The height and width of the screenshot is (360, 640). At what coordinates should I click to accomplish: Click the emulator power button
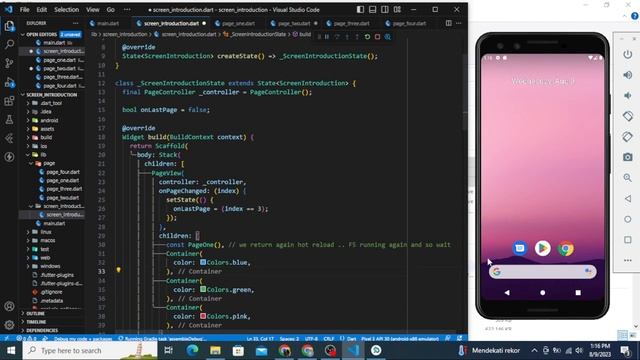click(x=628, y=54)
